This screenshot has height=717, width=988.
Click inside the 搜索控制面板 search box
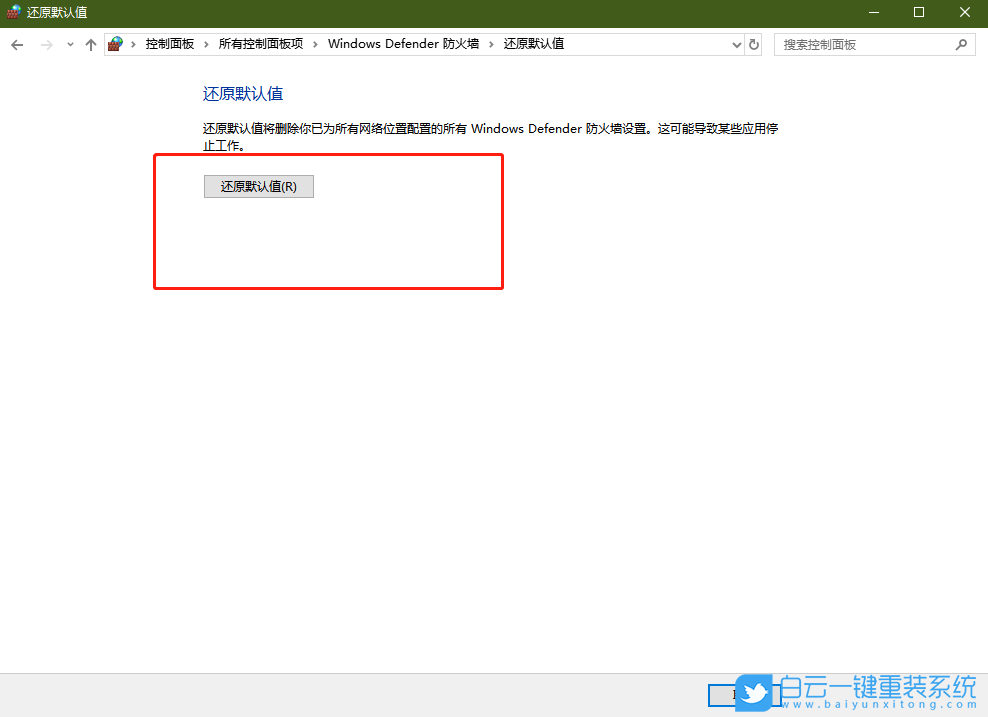click(860, 44)
